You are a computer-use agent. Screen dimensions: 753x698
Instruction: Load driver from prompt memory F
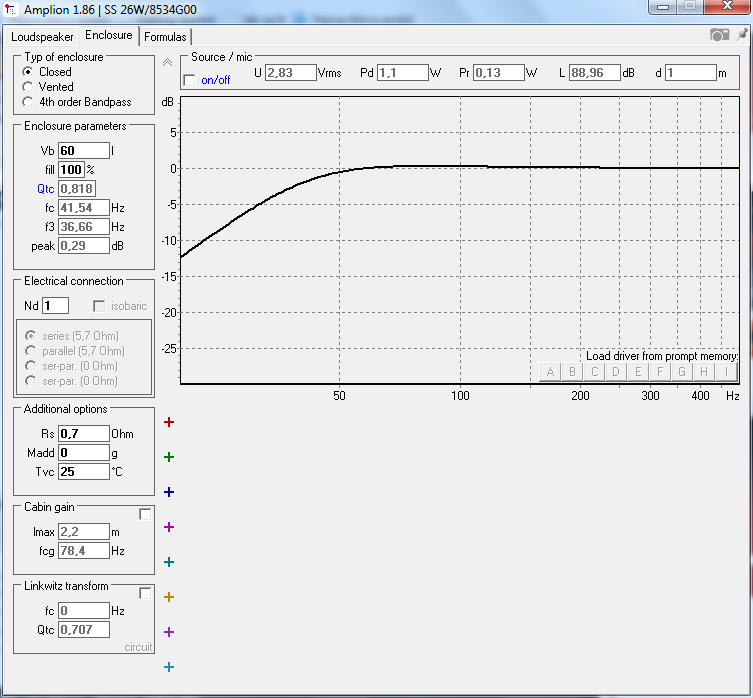pos(660,372)
